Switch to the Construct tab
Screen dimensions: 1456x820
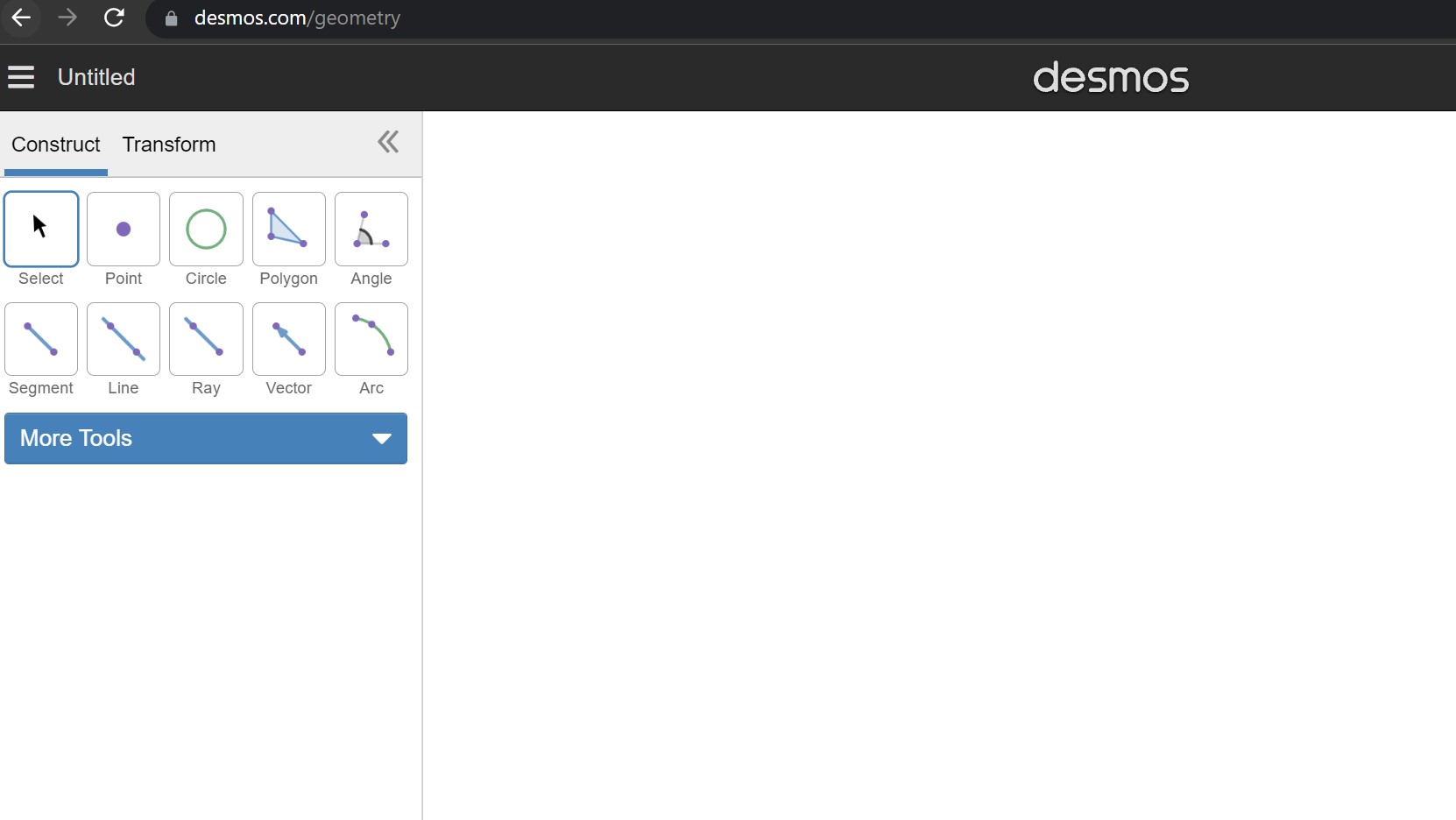point(56,145)
